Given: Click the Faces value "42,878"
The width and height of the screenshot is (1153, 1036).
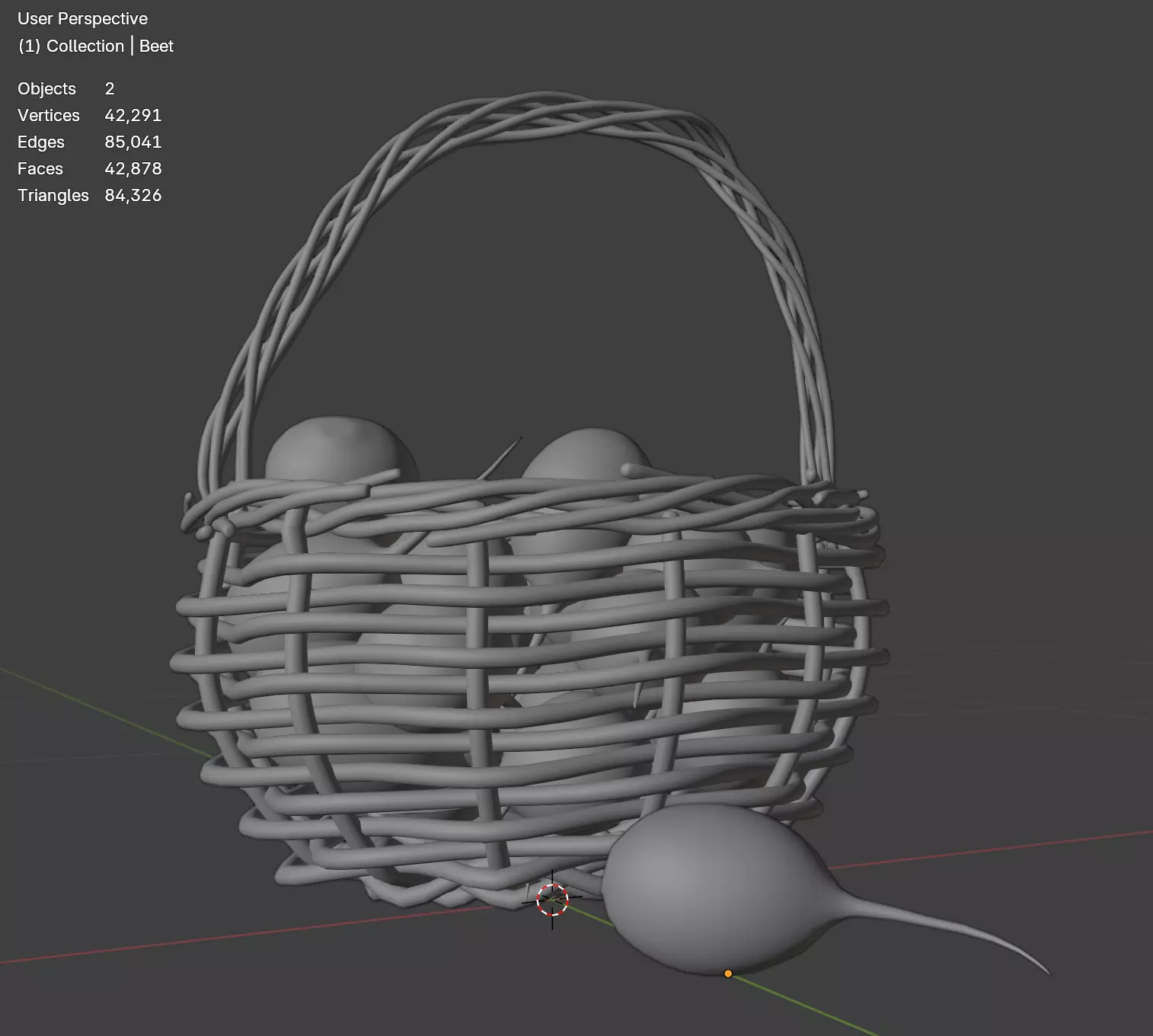Looking at the screenshot, I should [133, 168].
